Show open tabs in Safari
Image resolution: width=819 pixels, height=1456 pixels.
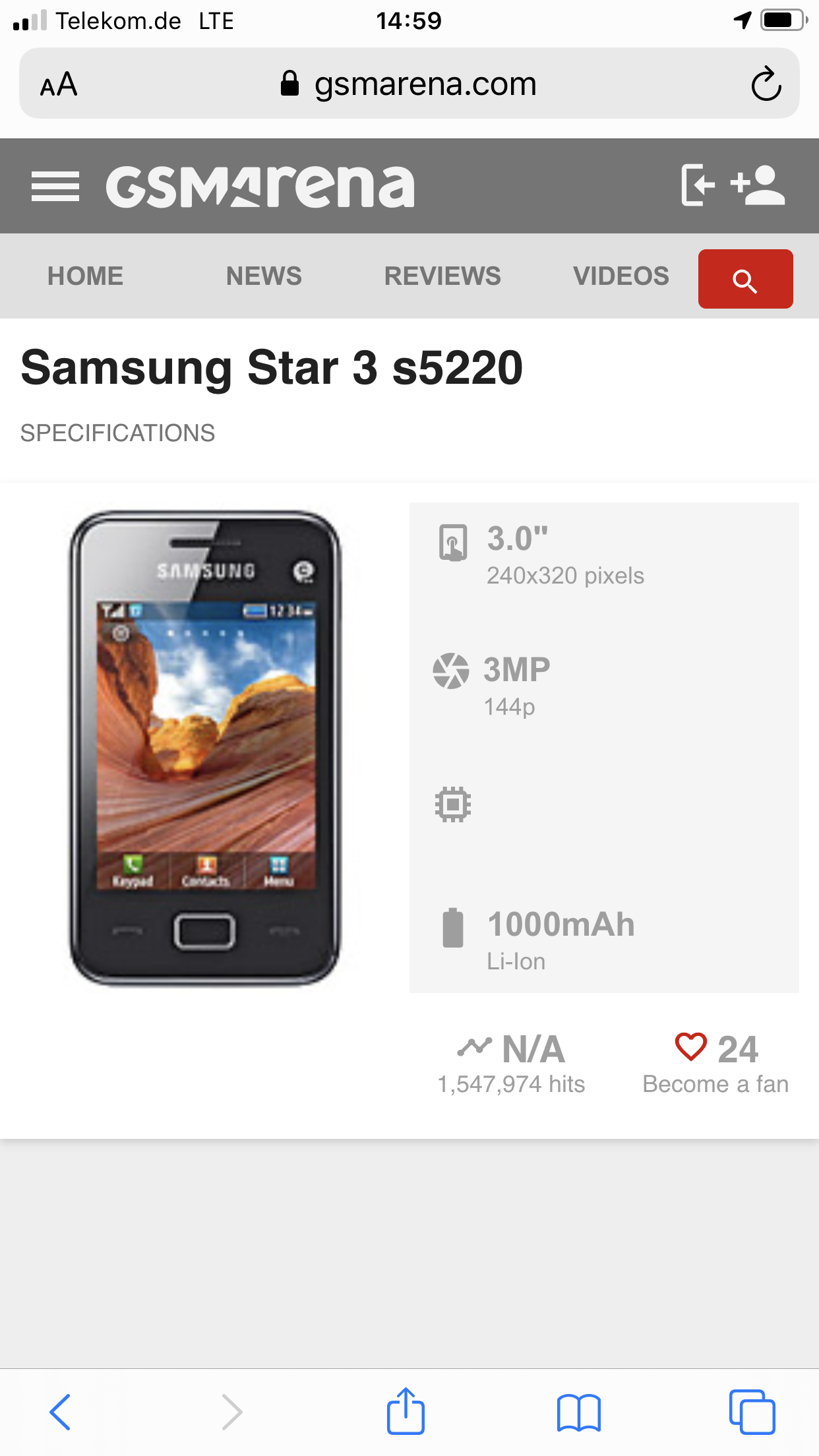[752, 1412]
